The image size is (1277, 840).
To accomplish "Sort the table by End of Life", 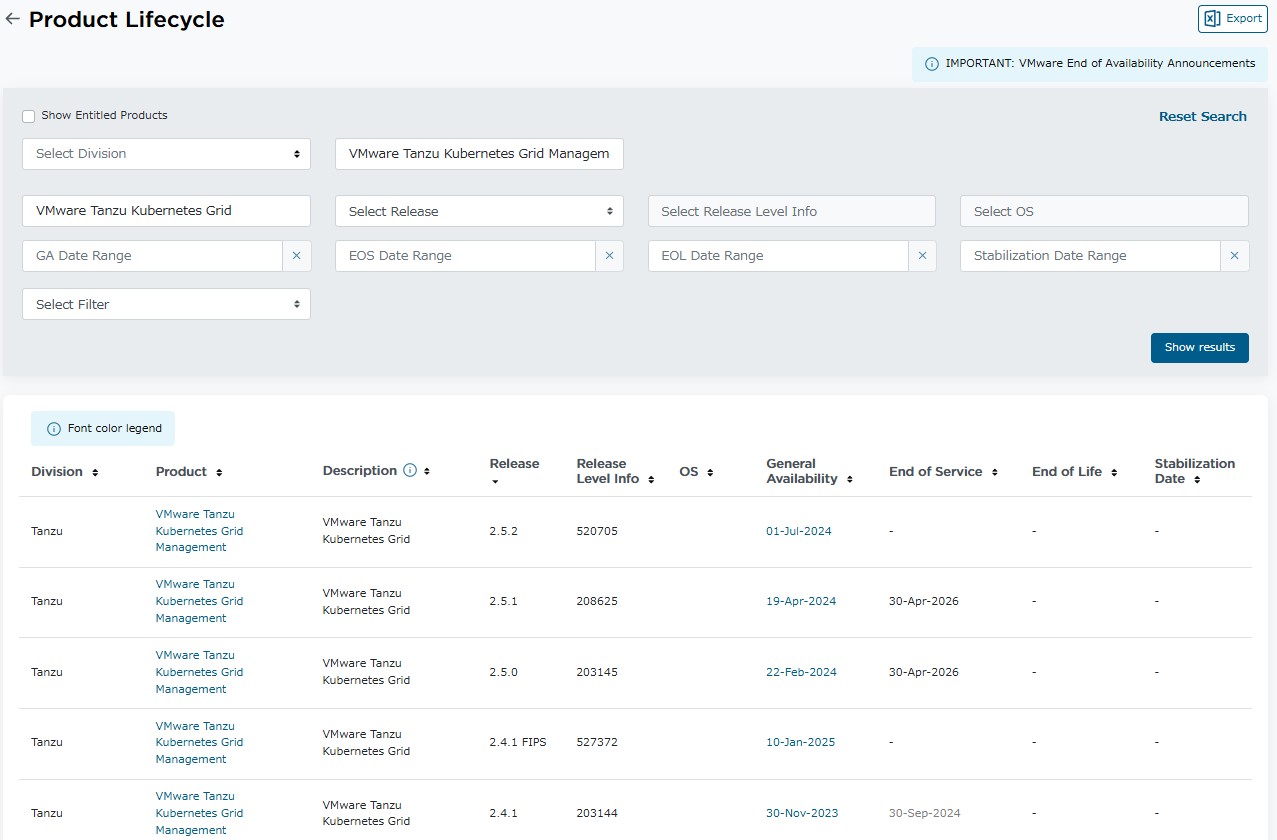I will coord(1114,472).
